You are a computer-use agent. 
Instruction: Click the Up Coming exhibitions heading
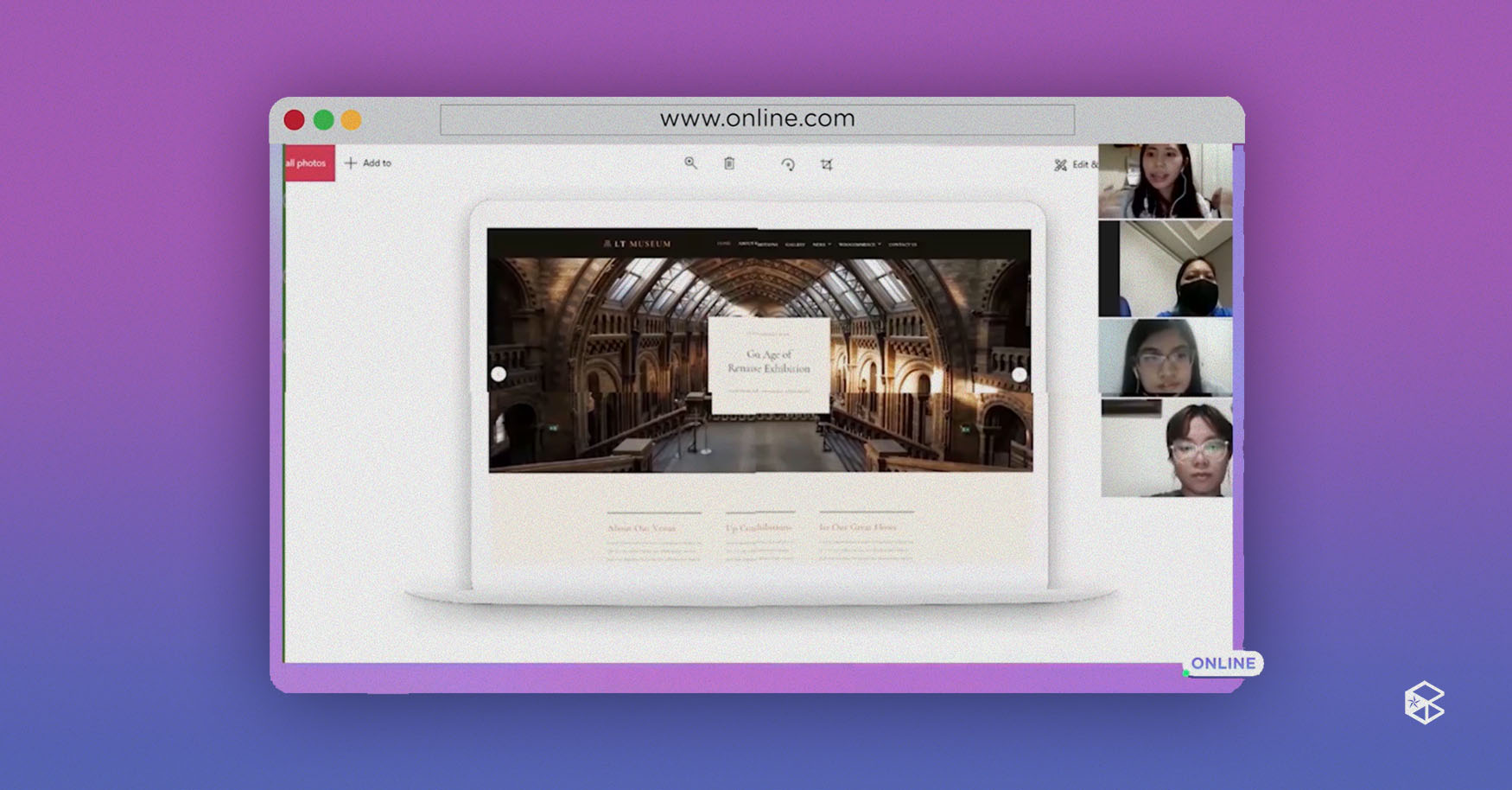click(759, 527)
